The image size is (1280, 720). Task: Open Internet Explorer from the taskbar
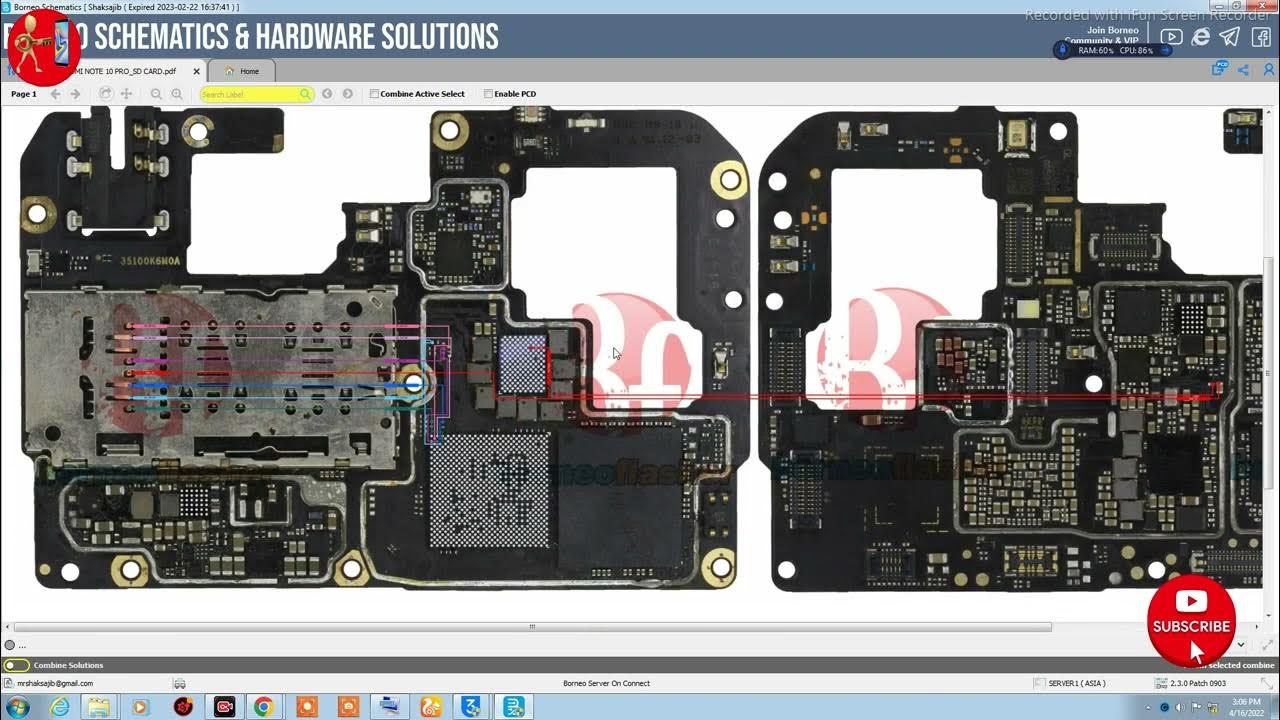click(60, 707)
